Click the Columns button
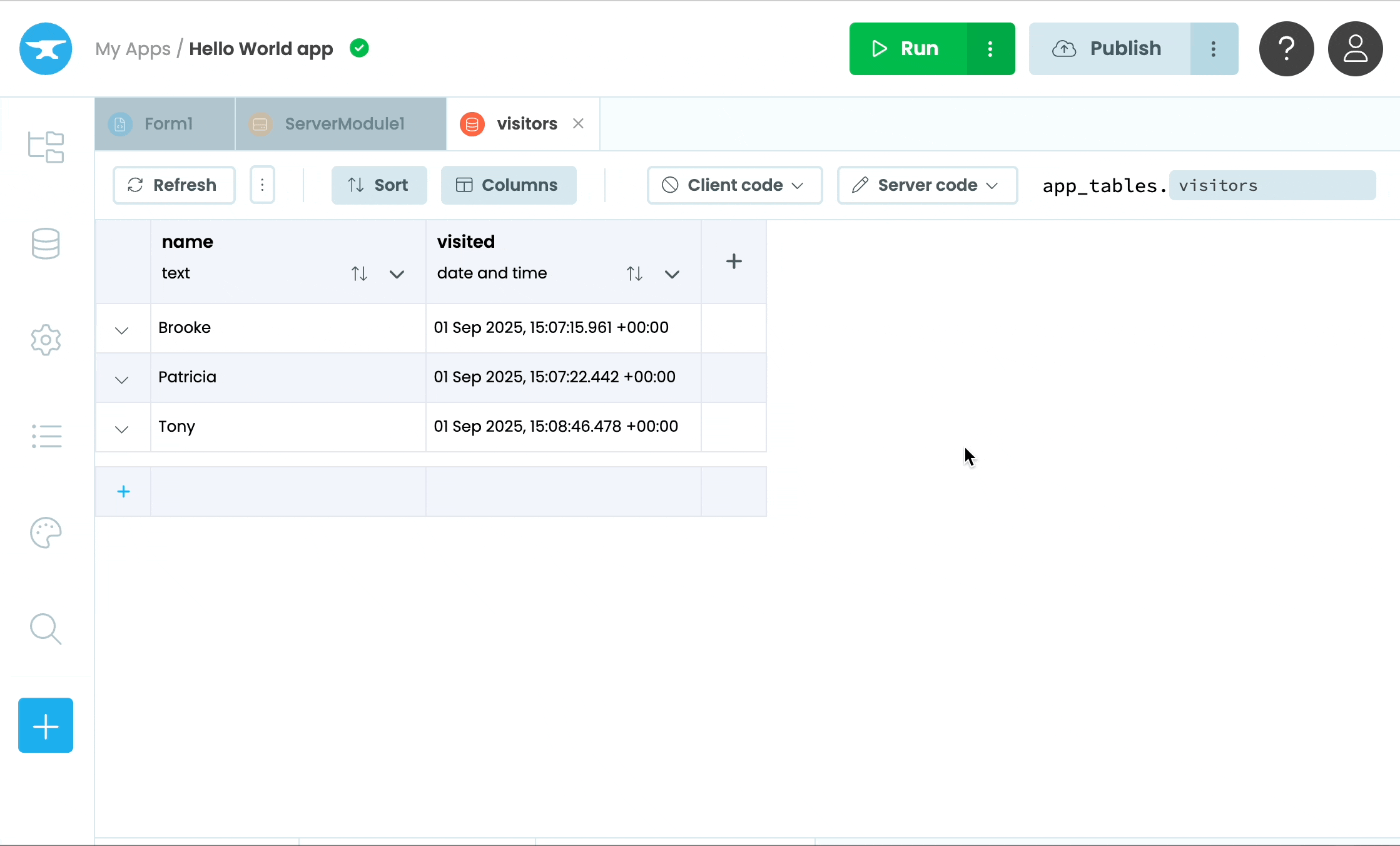The width and height of the screenshot is (1400, 846). (x=509, y=185)
